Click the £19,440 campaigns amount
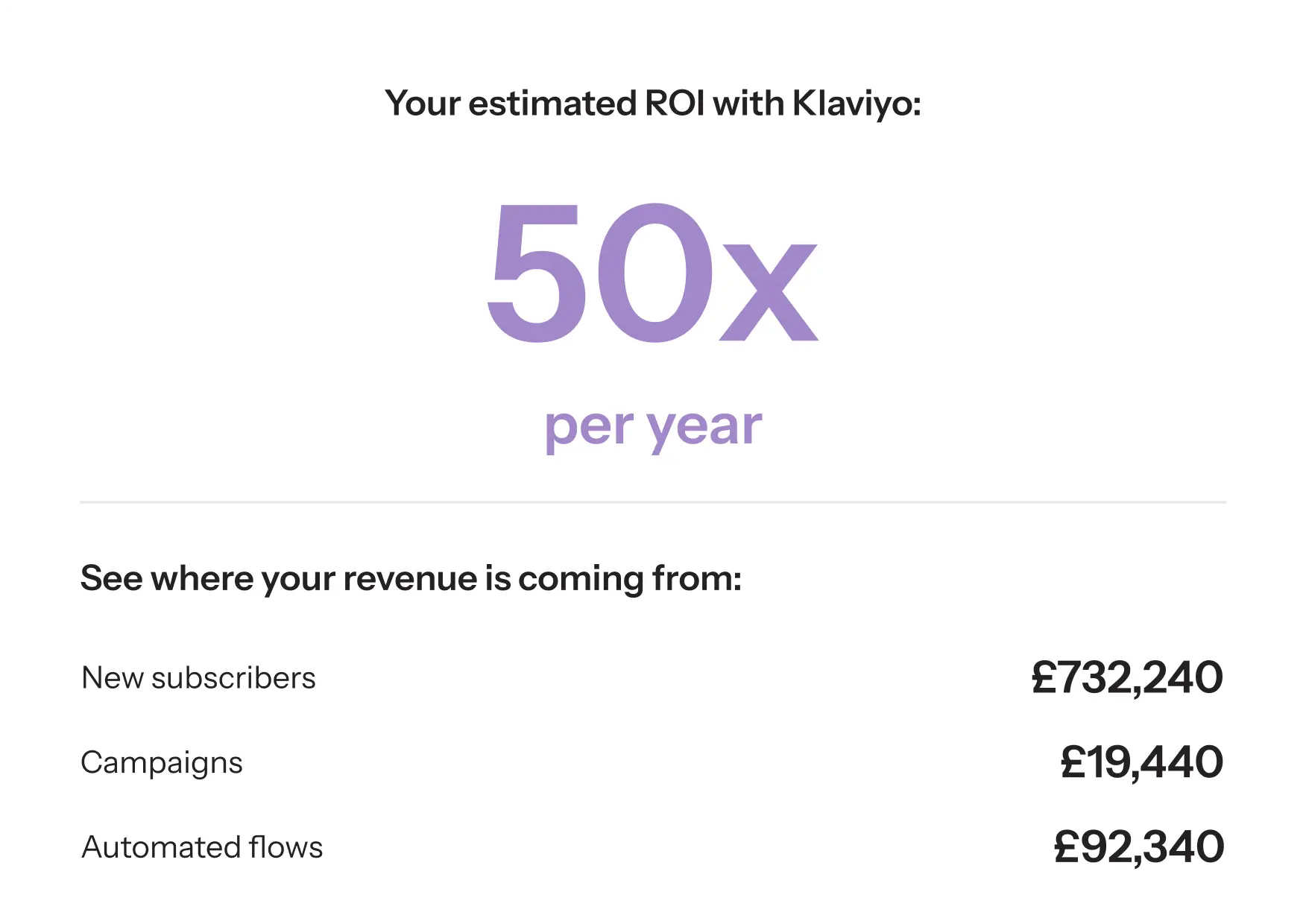The height and width of the screenshot is (924, 1306). [1141, 762]
